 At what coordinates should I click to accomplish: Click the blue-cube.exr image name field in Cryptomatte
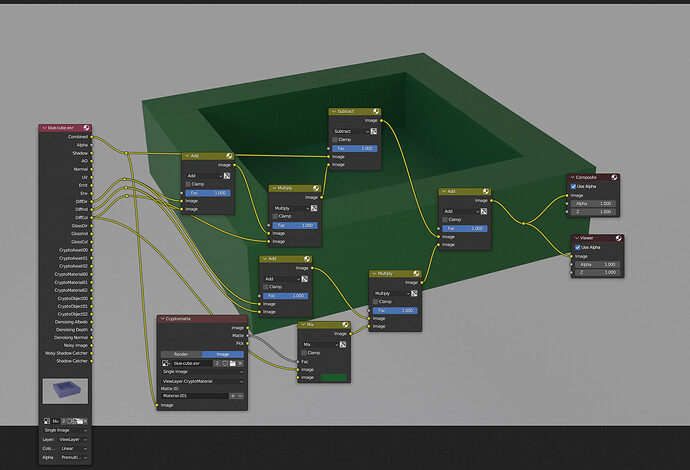[192, 364]
